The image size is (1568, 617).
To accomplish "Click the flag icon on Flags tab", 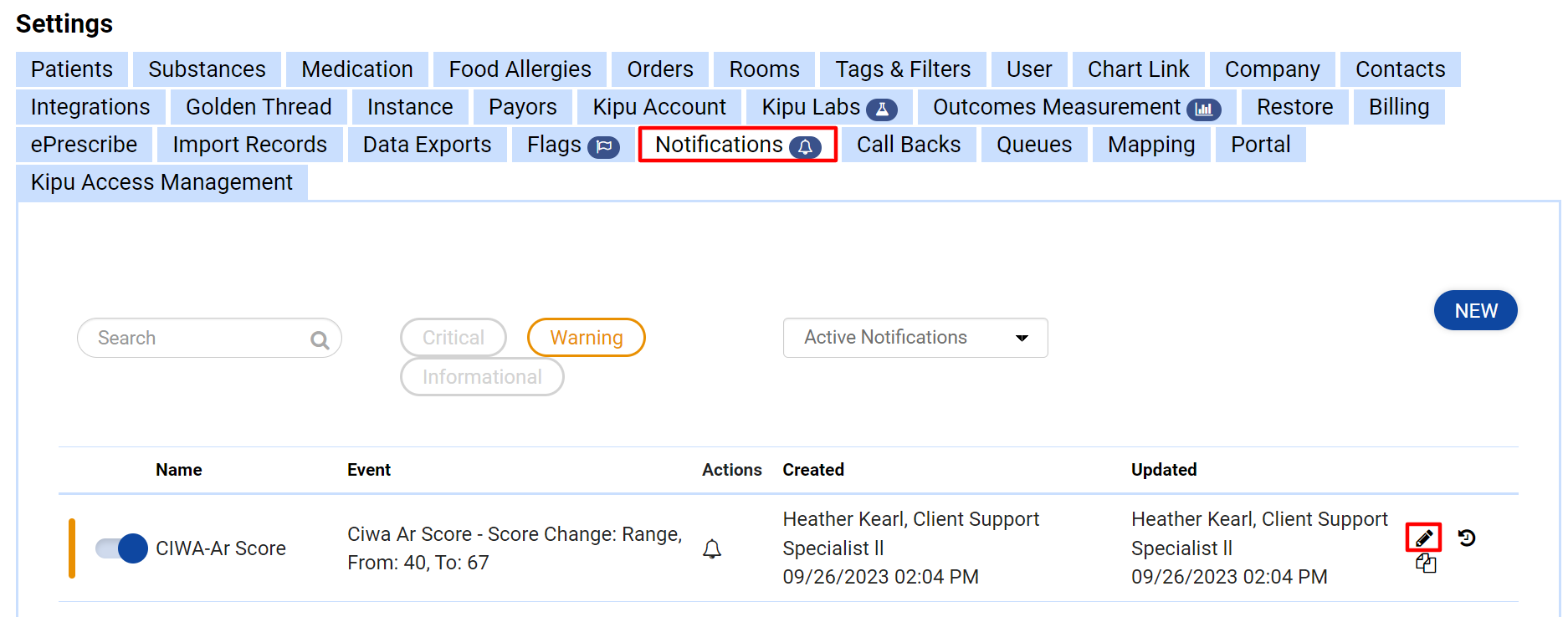I will pos(603,147).
